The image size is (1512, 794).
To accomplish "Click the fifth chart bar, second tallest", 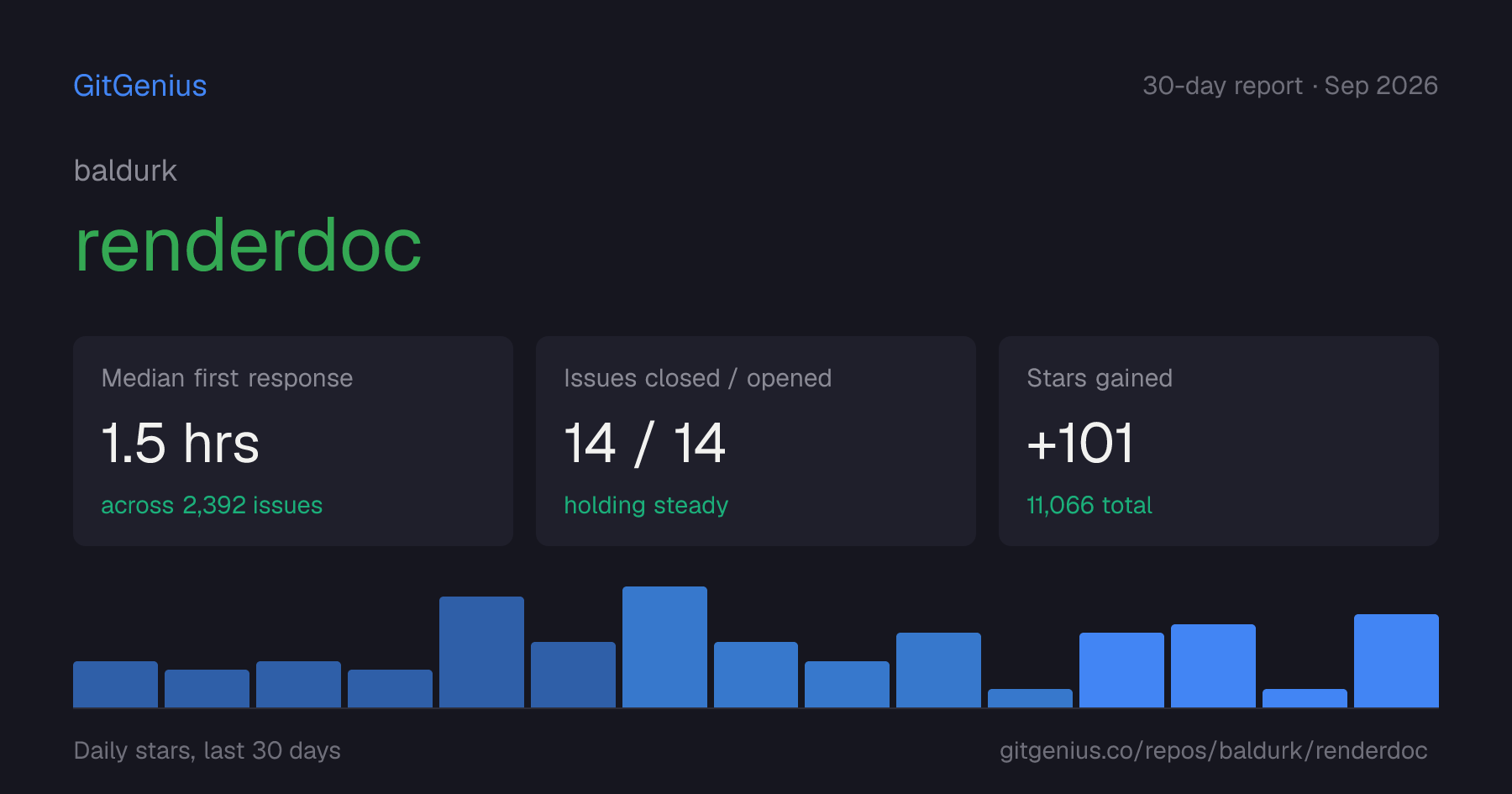I will point(481,652).
